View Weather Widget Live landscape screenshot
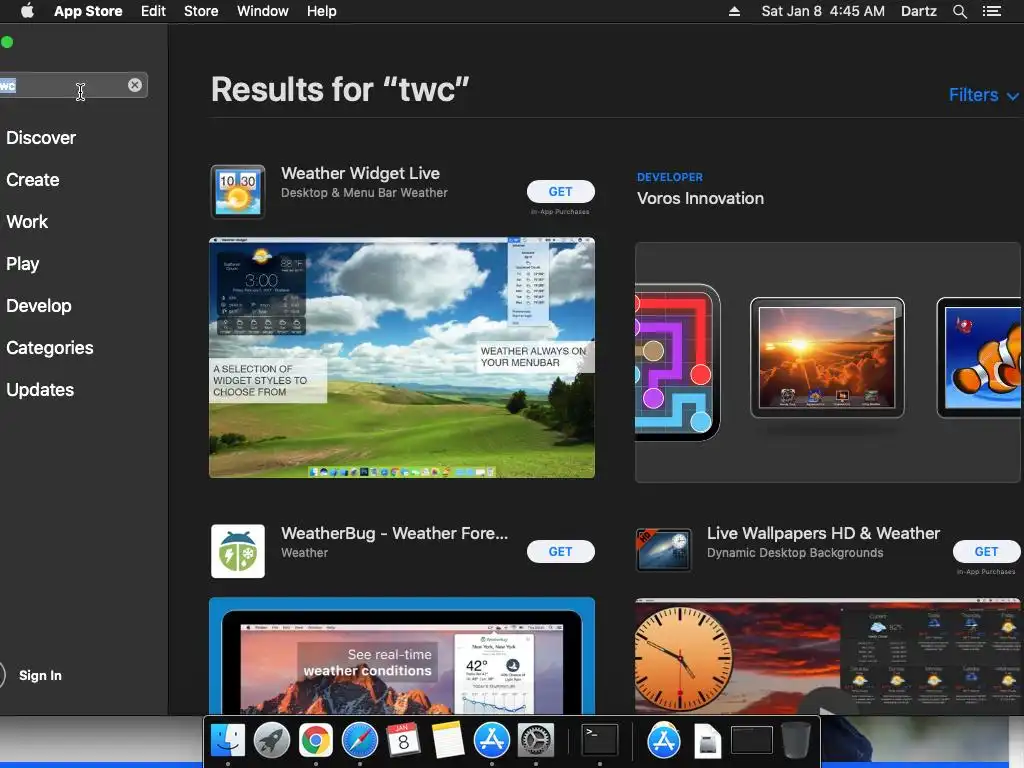Image resolution: width=1024 pixels, height=768 pixels. tap(402, 357)
